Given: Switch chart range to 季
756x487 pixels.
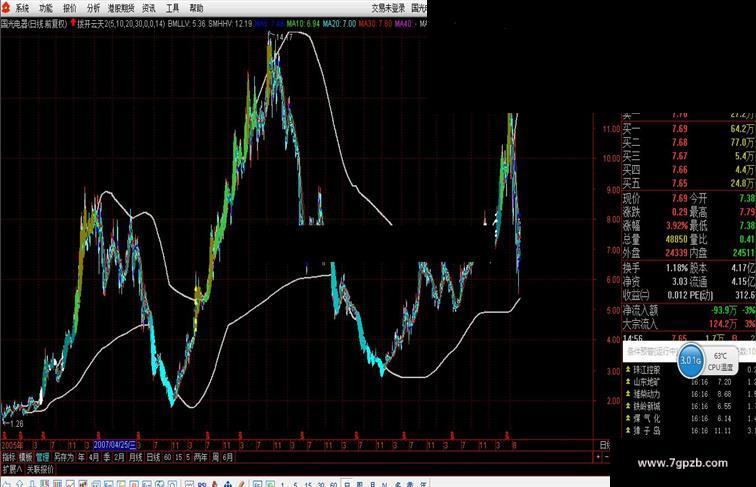Looking at the screenshot, I should [x=107, y=457].
